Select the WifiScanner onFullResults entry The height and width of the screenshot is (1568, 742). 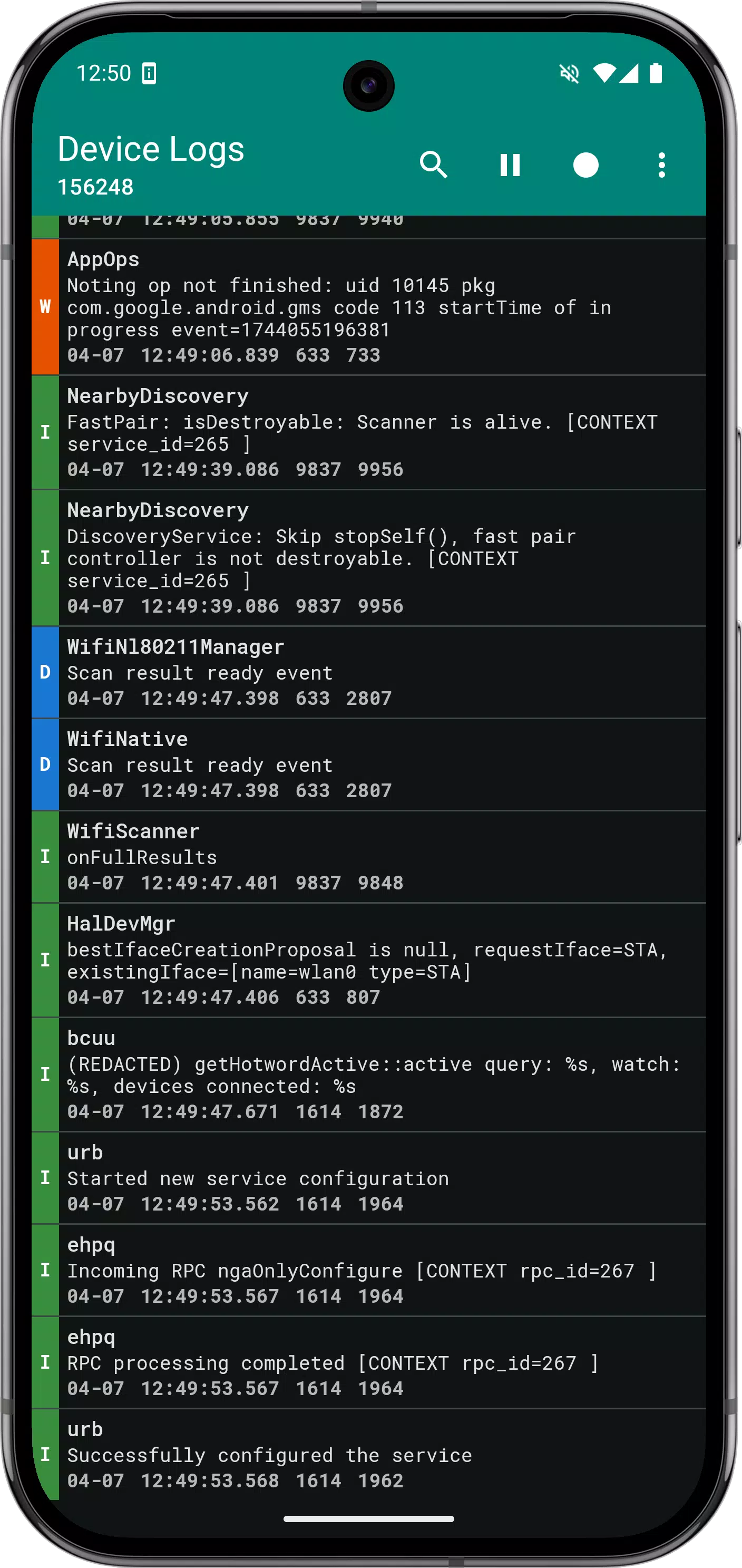pyautogui.click(x=368, y=856)
